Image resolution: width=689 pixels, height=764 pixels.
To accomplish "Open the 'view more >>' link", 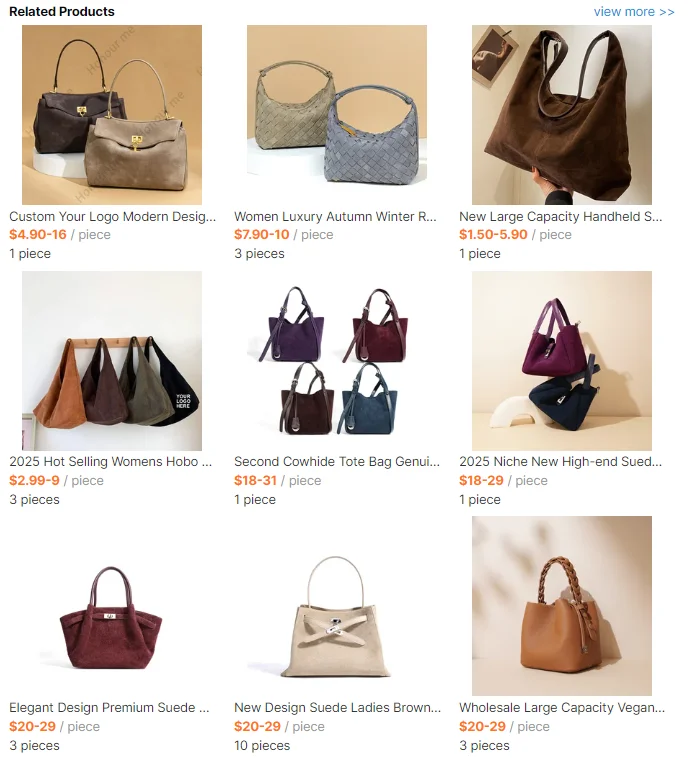I will pyautogui.click(x=633, y=12).
